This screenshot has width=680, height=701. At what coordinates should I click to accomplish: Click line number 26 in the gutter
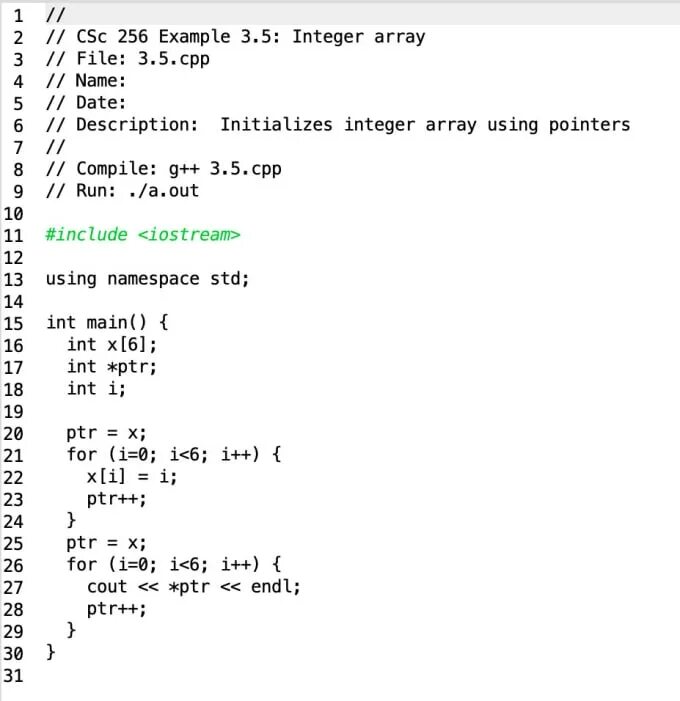pyautogui.click(x=13, y=566)
